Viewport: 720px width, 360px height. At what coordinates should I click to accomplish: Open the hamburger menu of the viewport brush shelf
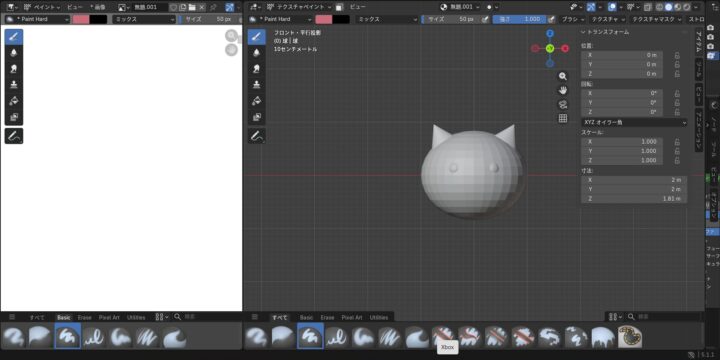[255, 317]
